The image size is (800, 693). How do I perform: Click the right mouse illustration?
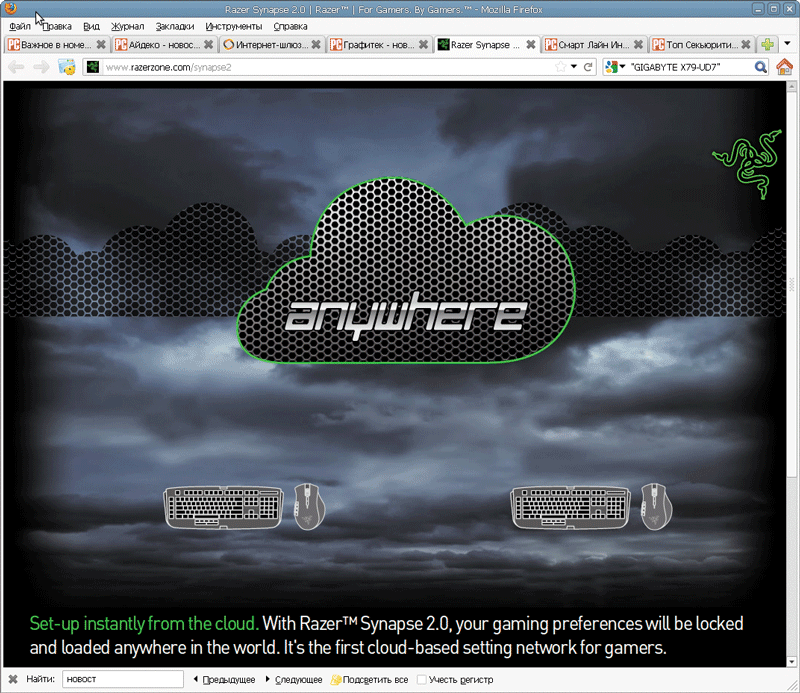pos(657,506)
